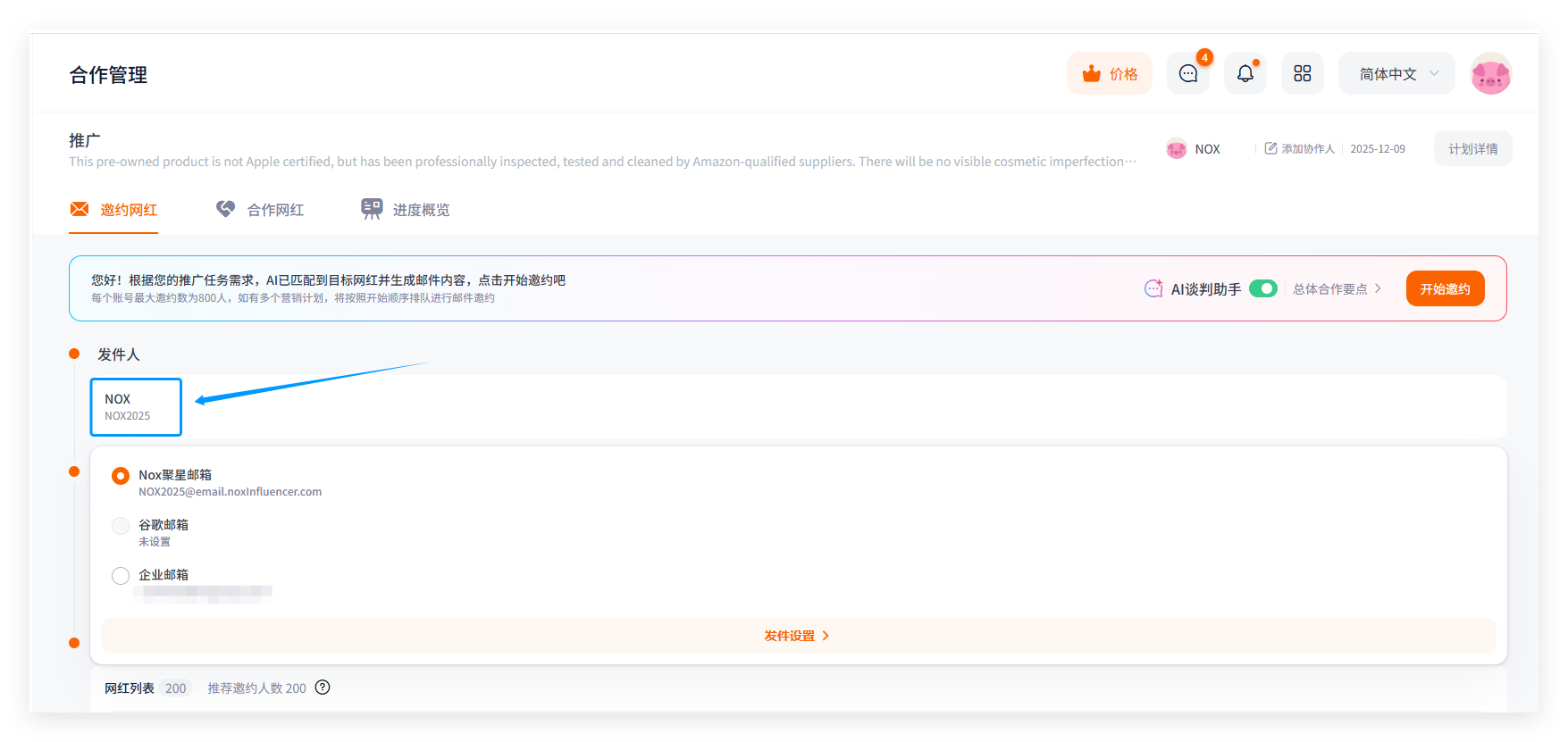Click the small NOX pig avatar

pos(1176,149)
